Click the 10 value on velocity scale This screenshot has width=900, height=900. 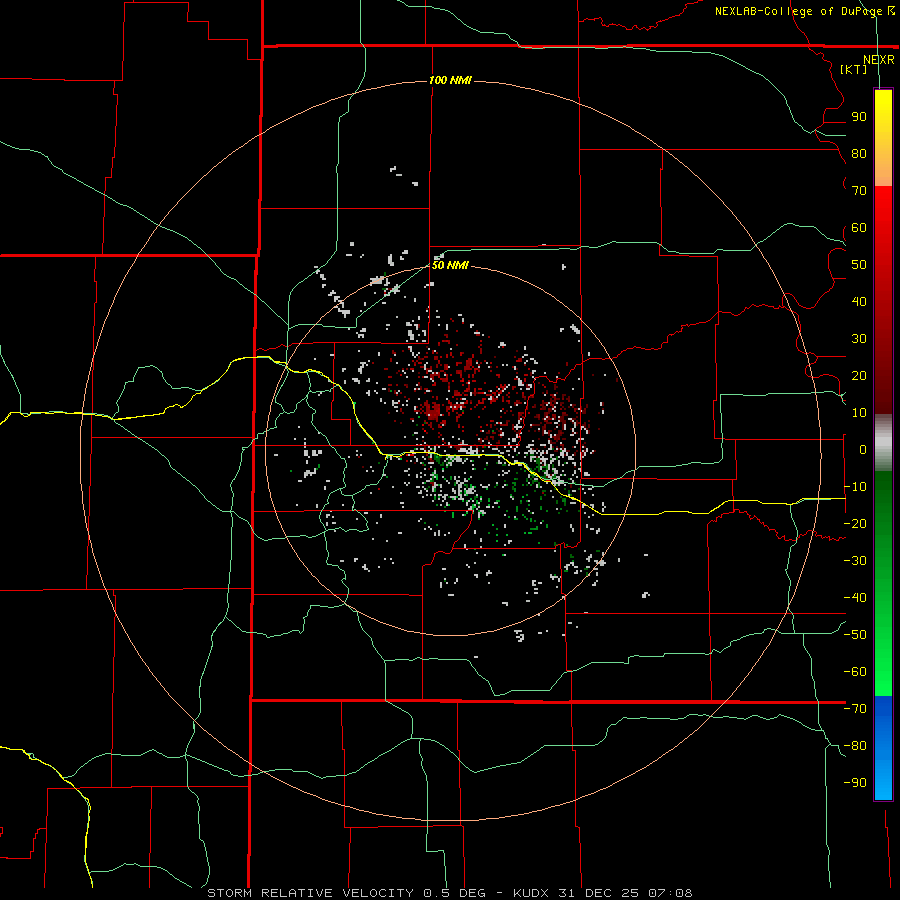click(x=859, y=413)
